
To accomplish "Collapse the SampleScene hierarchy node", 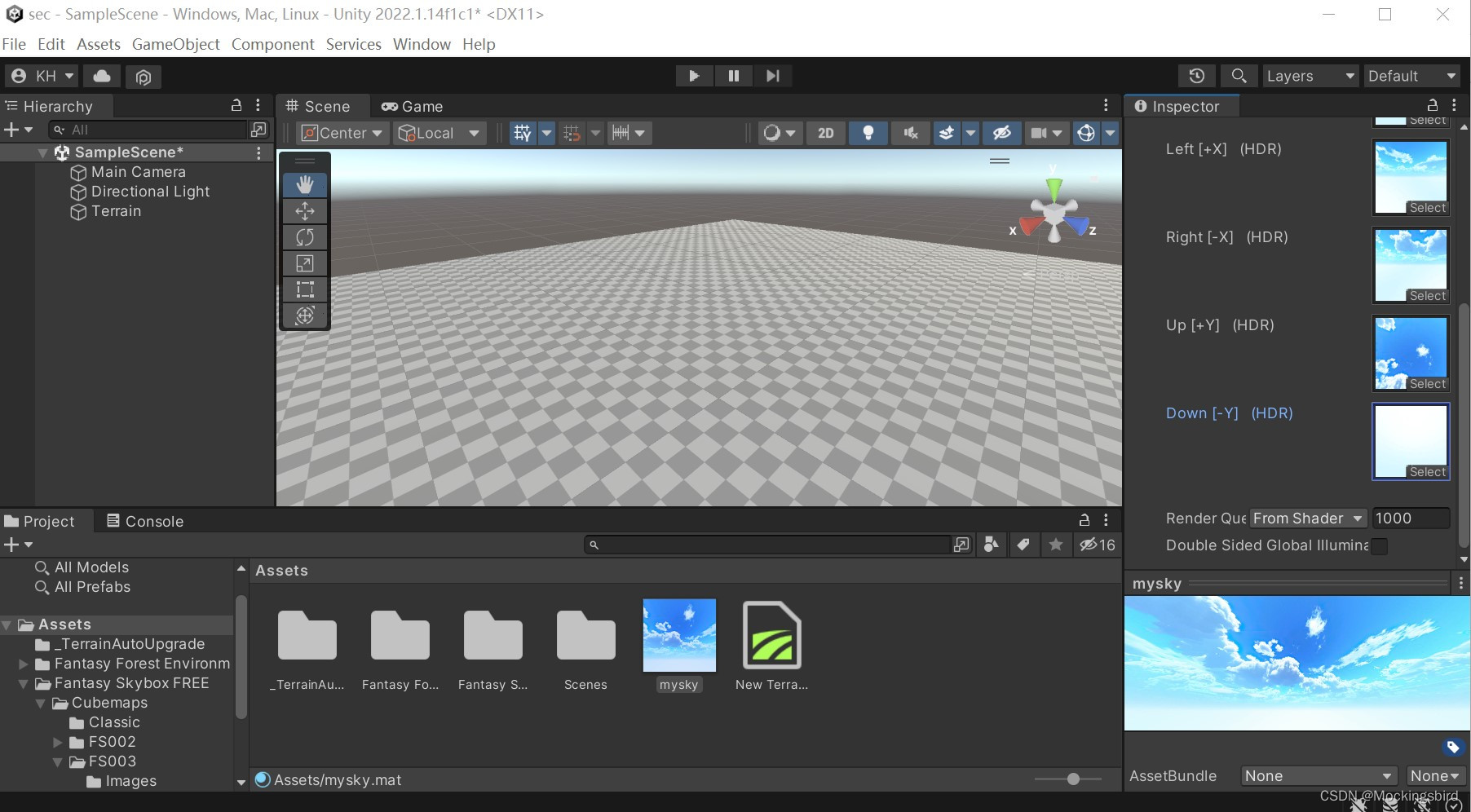I will pos(42,152).
